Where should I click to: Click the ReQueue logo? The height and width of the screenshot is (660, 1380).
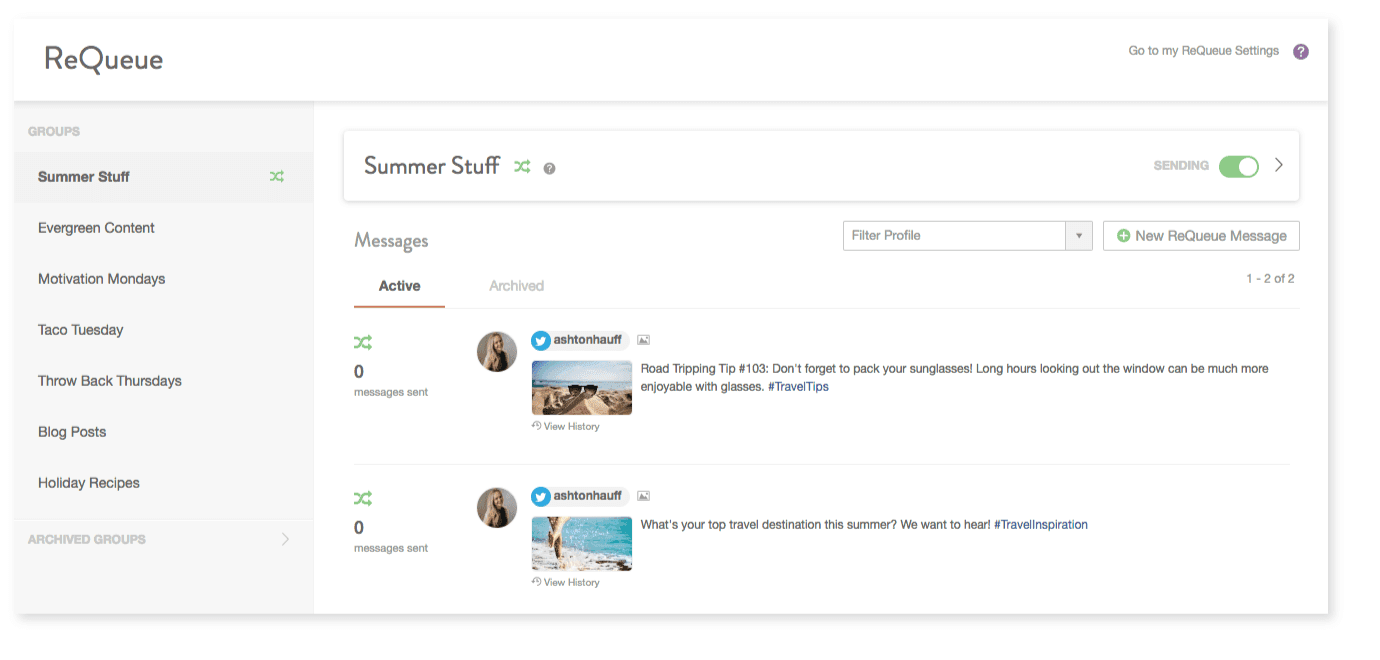click(104, 60)
